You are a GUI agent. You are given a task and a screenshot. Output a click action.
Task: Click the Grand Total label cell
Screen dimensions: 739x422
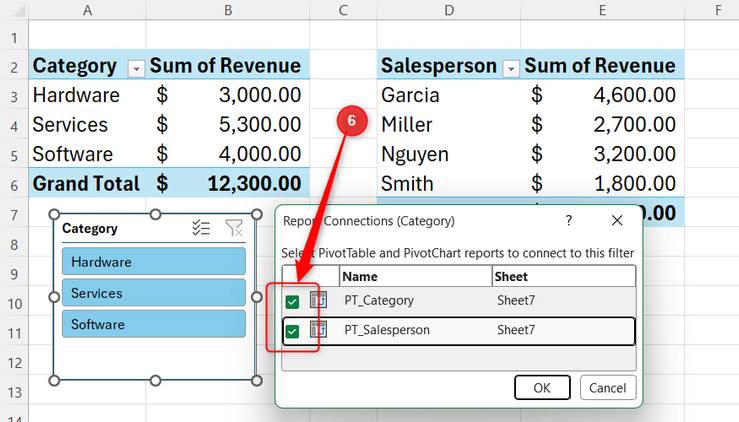pos(87,184)
